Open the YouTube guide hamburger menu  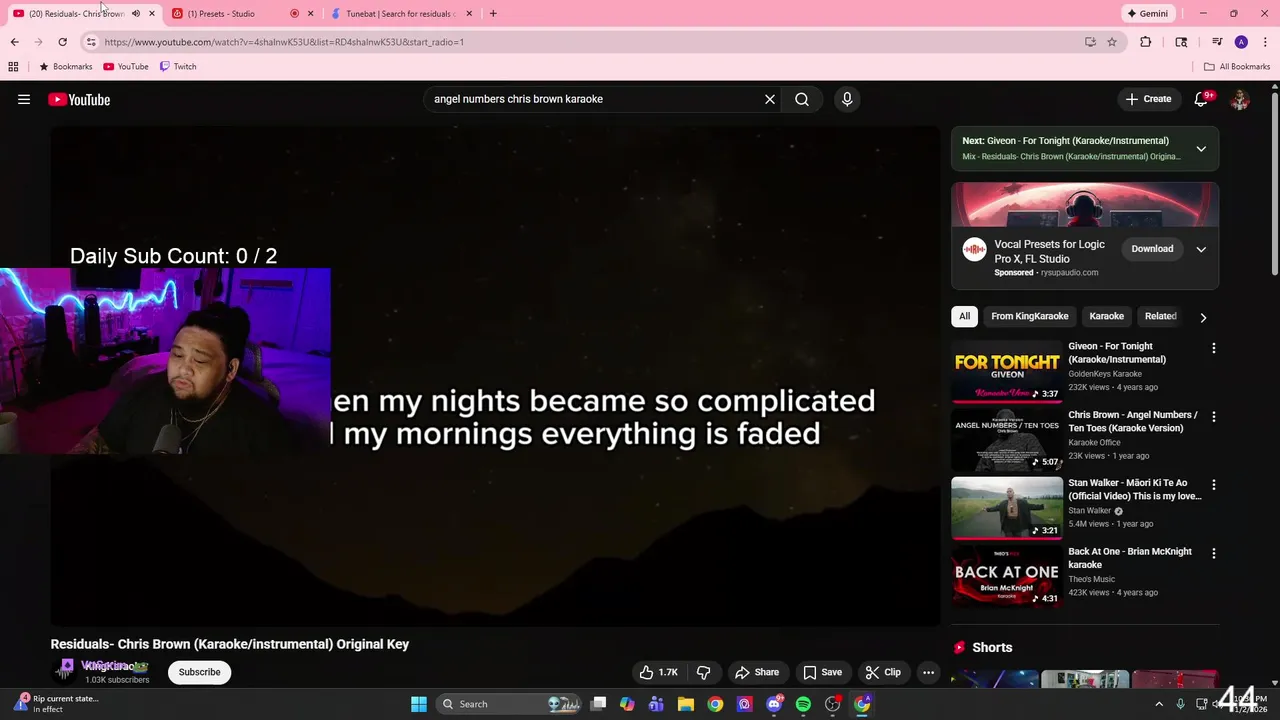[24, 99]
